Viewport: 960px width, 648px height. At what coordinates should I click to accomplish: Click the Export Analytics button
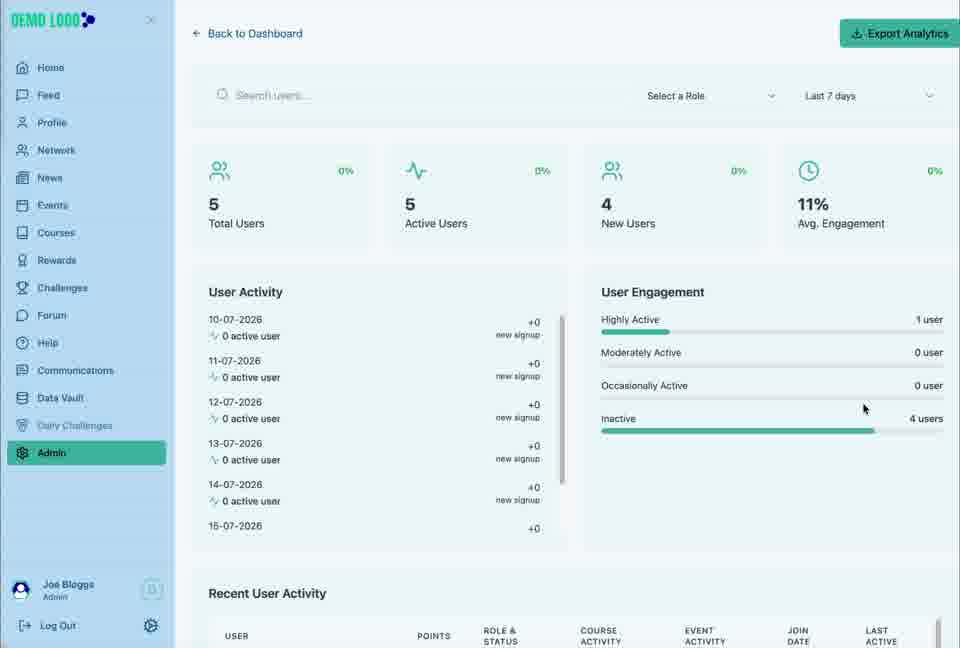click(899, 34)
